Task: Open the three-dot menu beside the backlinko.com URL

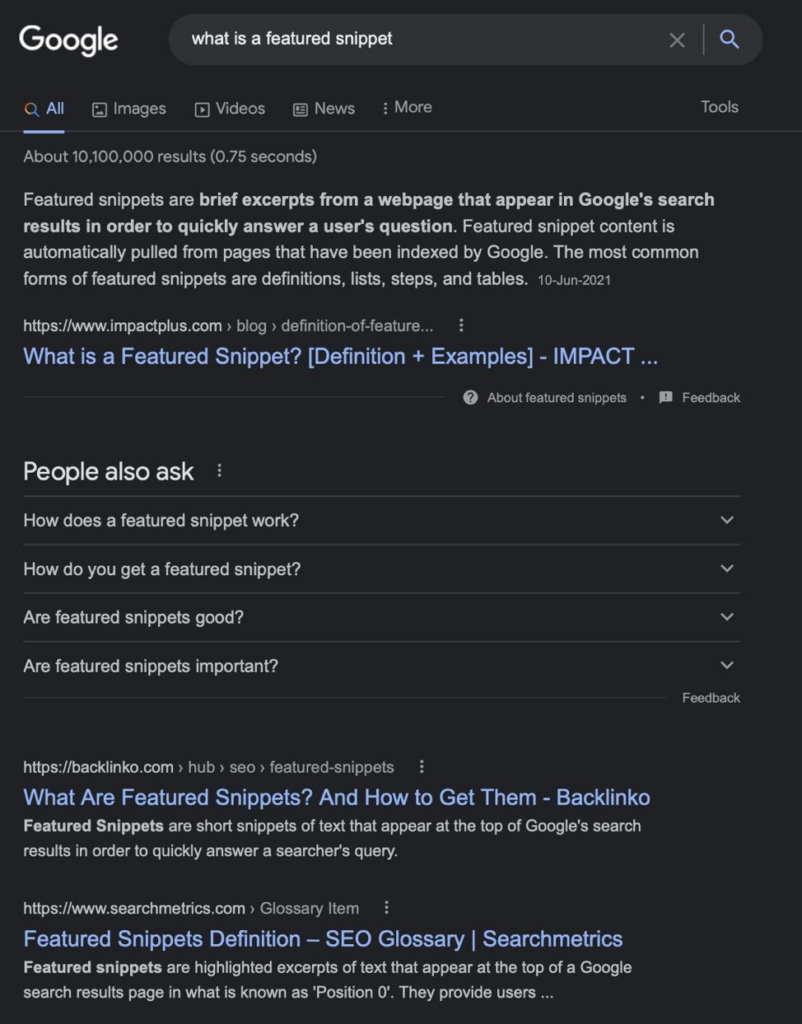Action: [x=421, y=767]
